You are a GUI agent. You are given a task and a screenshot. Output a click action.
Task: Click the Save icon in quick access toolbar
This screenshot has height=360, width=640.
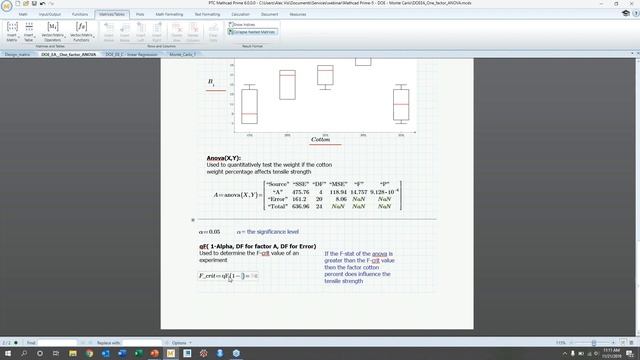(x=34, y=3)
